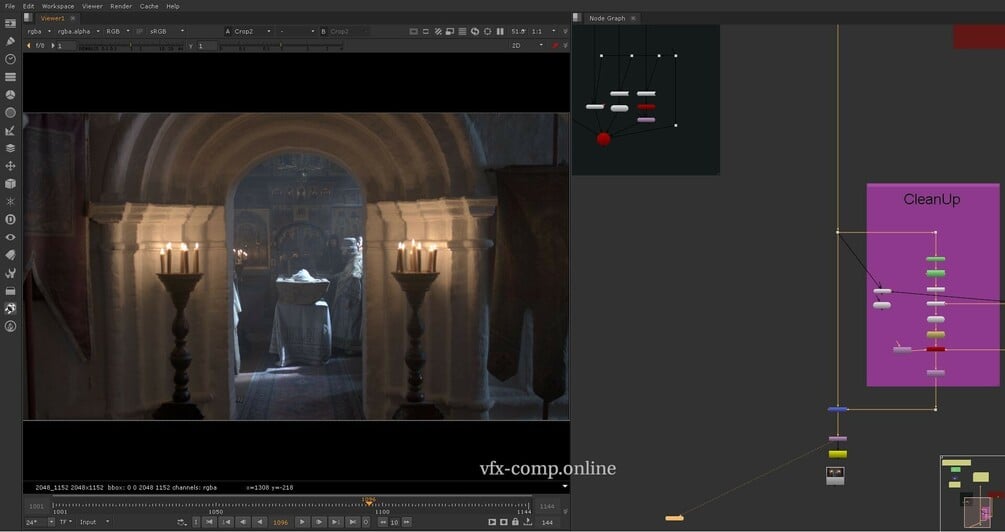Toggle the proxy mode hatched icon
Viewport: 1005px width, 532px height.
(438, 31)
